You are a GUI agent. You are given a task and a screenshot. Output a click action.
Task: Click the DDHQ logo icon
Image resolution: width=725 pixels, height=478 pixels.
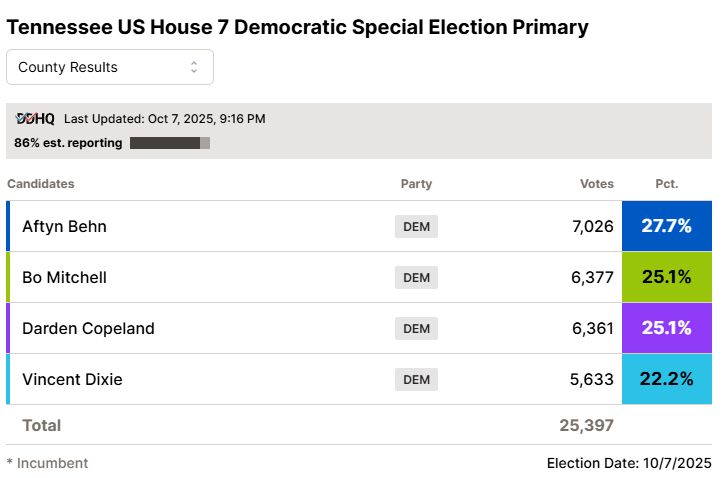tap(35, 119)
